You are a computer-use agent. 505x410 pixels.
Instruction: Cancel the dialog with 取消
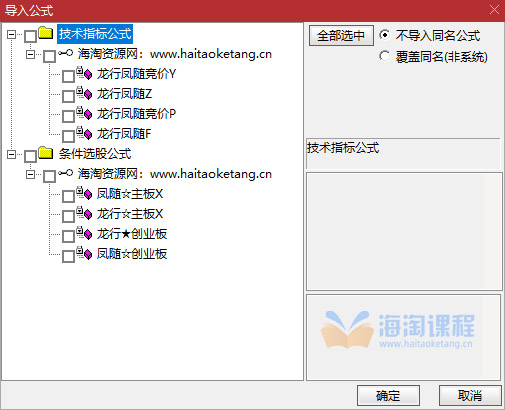point(470,396)
